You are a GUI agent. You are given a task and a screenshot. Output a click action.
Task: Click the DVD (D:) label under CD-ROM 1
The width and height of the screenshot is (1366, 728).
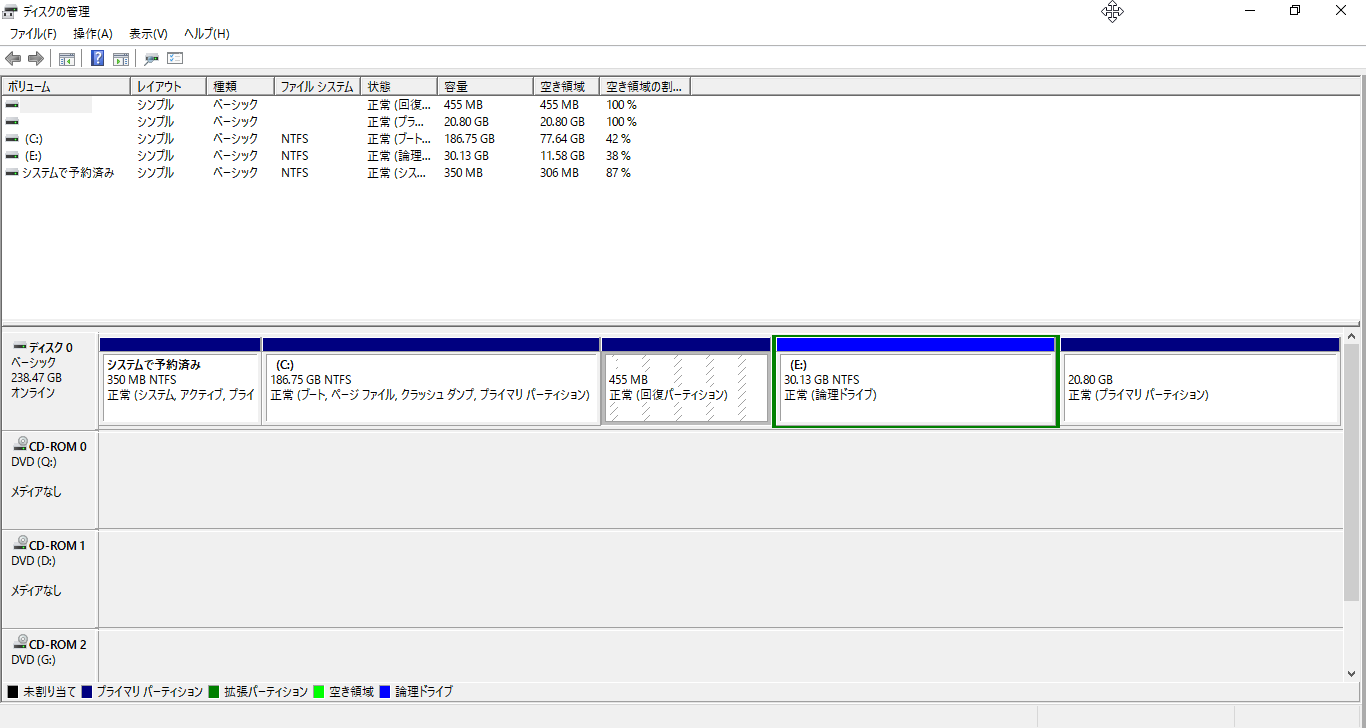pos(33,561)
